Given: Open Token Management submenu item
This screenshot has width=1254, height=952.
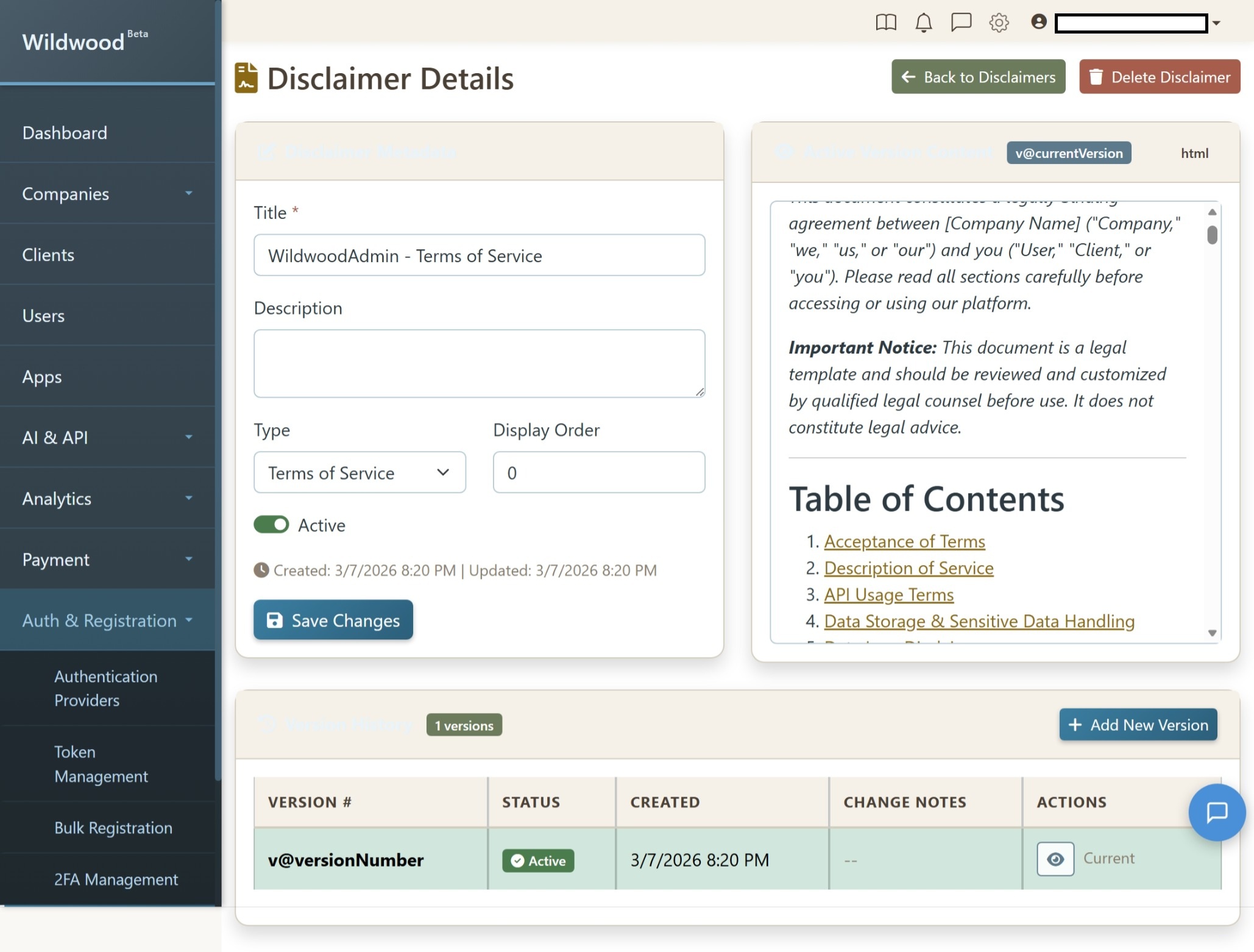Looking at the screenshot, I should pos(101,764).
